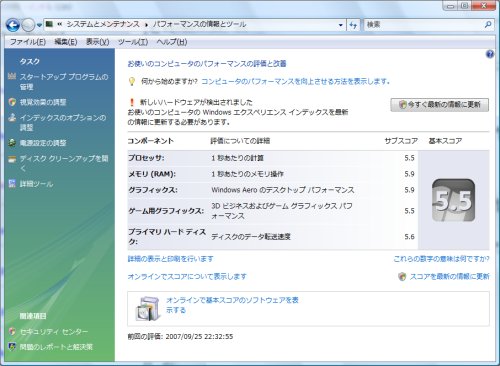Click the magnifier search icon
The height and width of the screenshot is (366, 500).
pos(488,24)
